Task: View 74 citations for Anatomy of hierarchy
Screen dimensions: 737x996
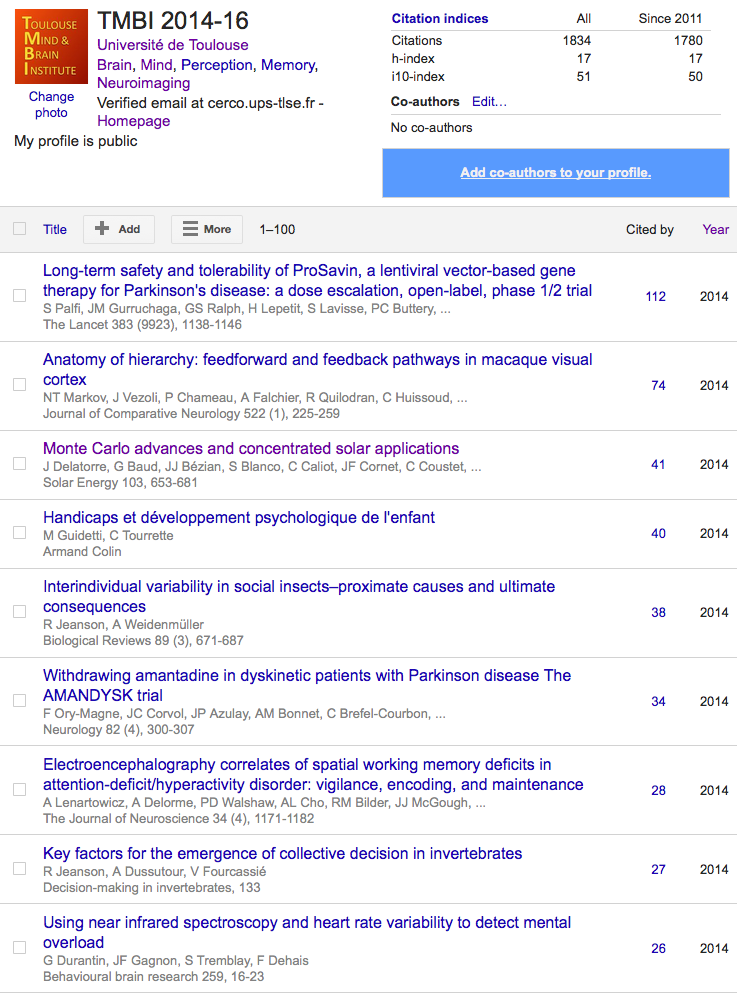Action: (x=658, y=385)
